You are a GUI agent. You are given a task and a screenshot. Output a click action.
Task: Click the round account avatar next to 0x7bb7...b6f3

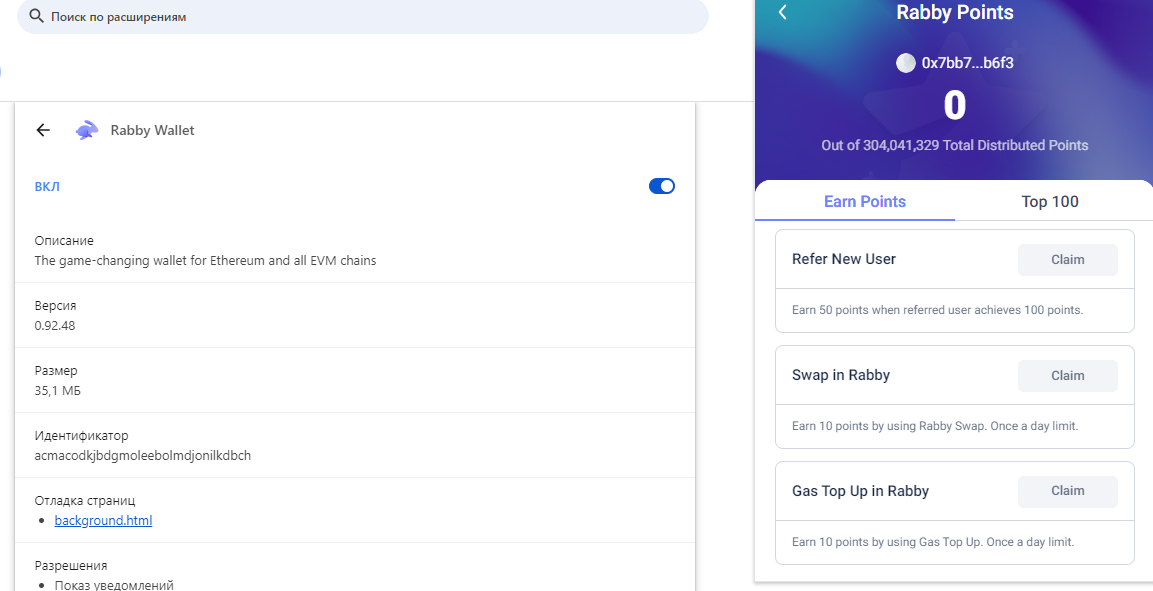coord(906,63)
